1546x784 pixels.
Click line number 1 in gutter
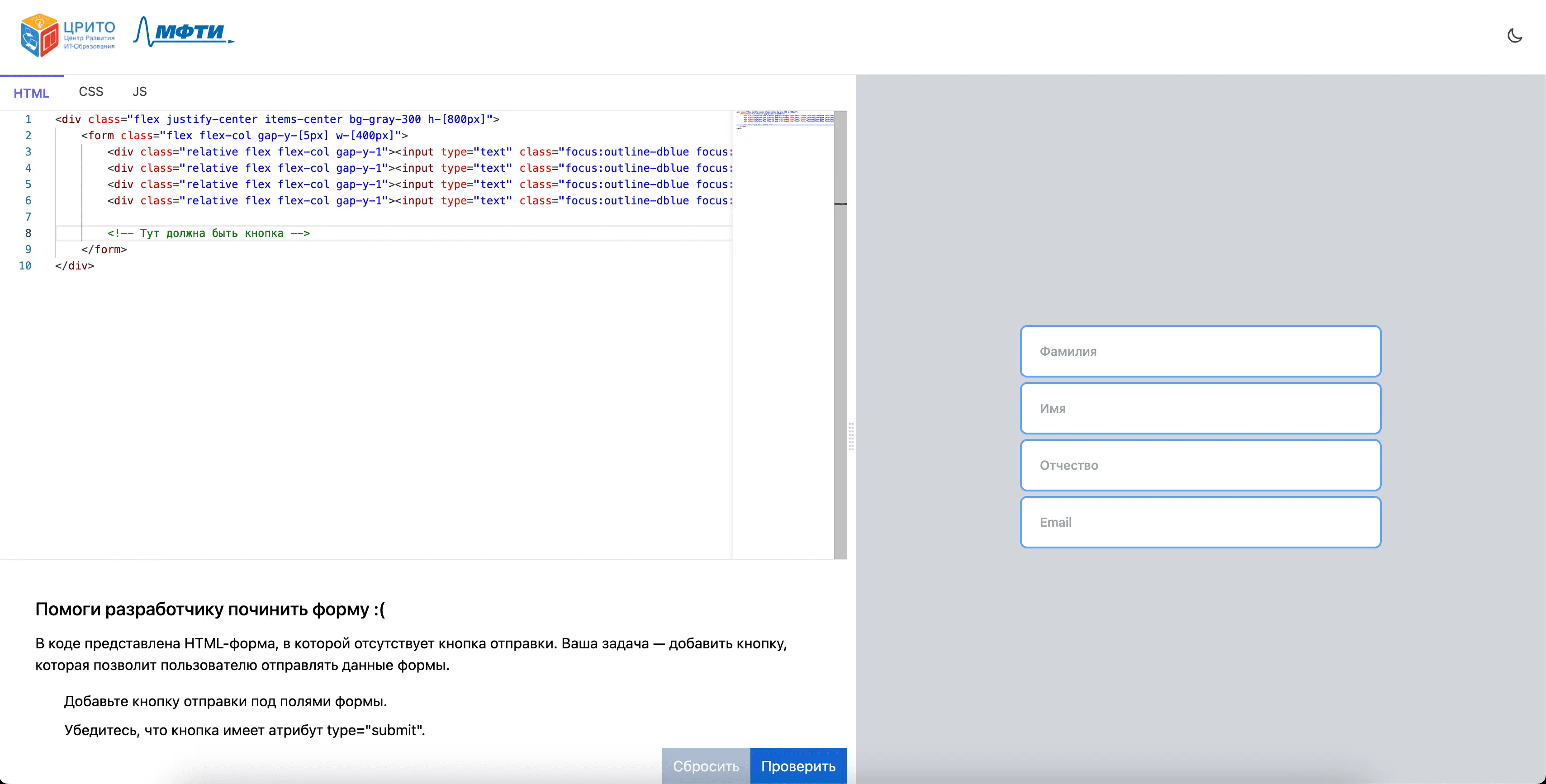pyautogui.click(x=28, y=119)
